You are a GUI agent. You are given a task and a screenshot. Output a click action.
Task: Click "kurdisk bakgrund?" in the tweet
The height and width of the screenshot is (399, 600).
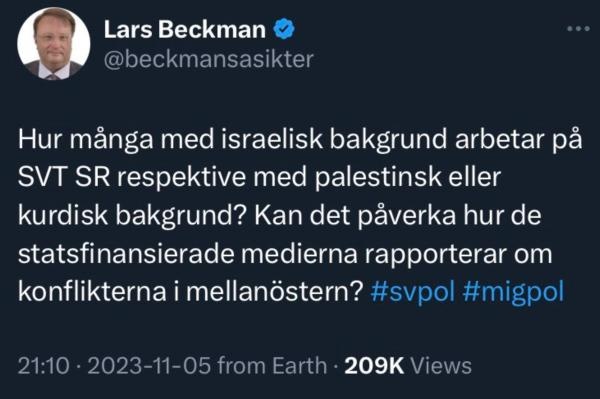(131, 216)
